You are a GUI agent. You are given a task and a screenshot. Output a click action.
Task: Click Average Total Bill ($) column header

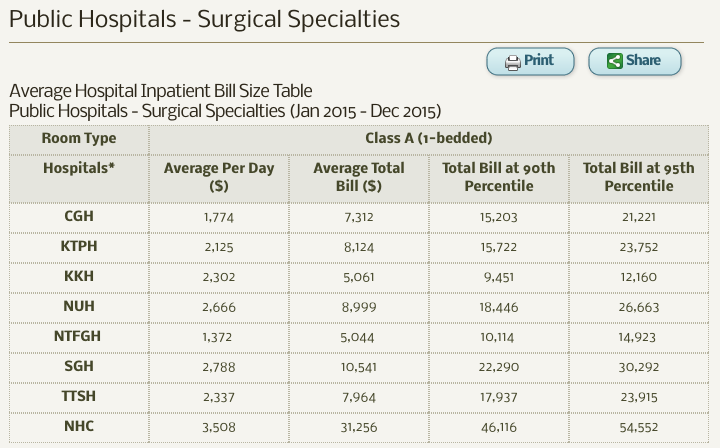click(359, 177)
